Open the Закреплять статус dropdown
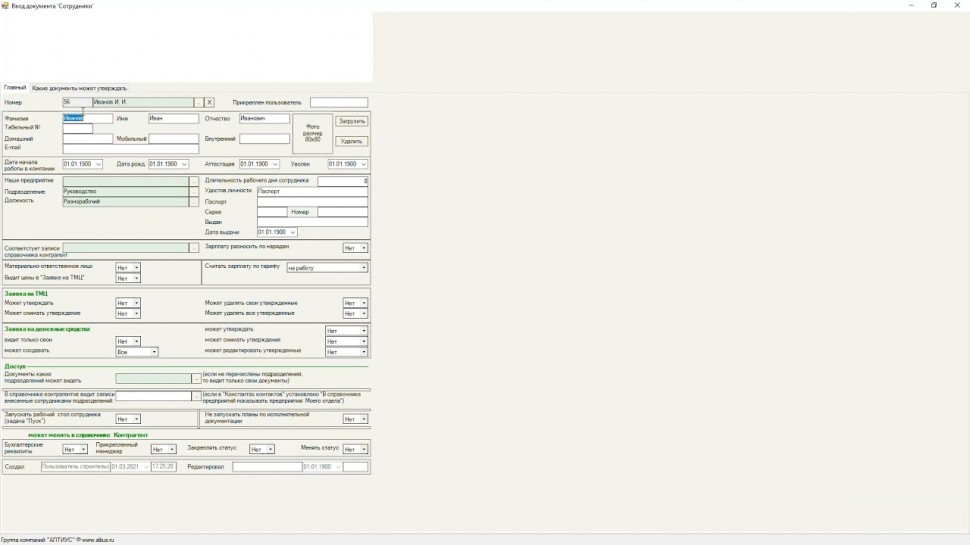The image size is (970, 545). click(x=270, y=449)
